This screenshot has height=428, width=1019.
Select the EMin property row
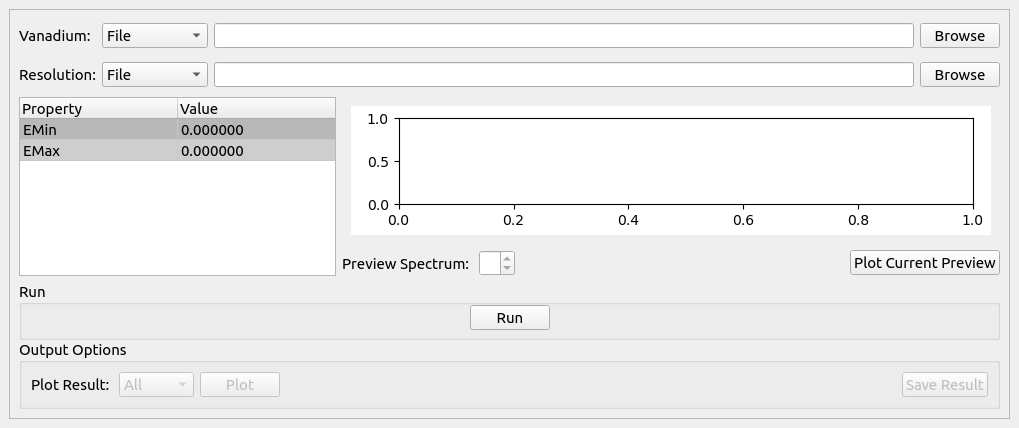click(98, 130)
